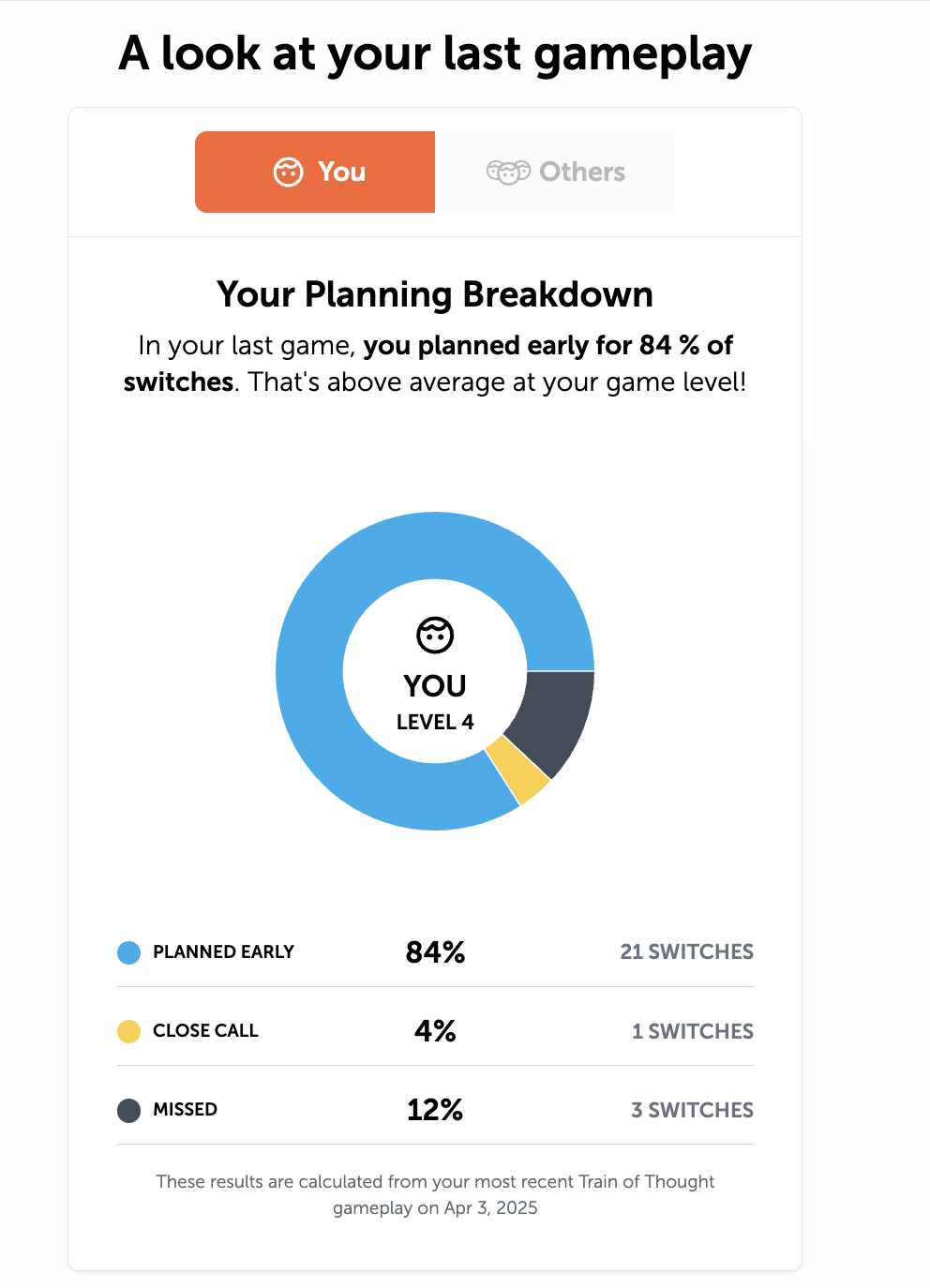Click the 21 SWITCHES text
Image resolution: width=930 pixels, height=1288 pixels.
pos(687,951)
